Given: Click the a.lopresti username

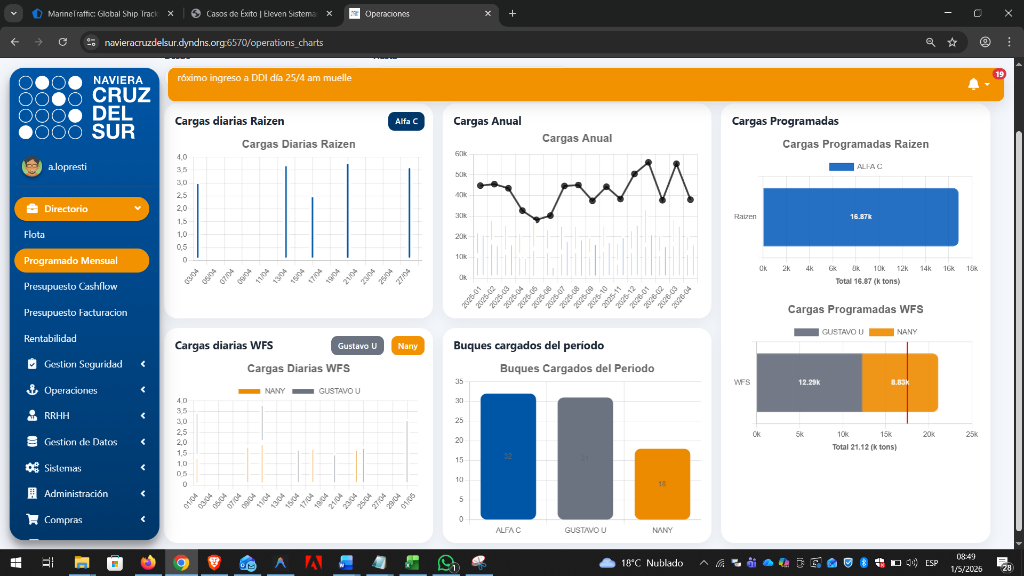Looking at the screenshot, I should pos(67,167).
